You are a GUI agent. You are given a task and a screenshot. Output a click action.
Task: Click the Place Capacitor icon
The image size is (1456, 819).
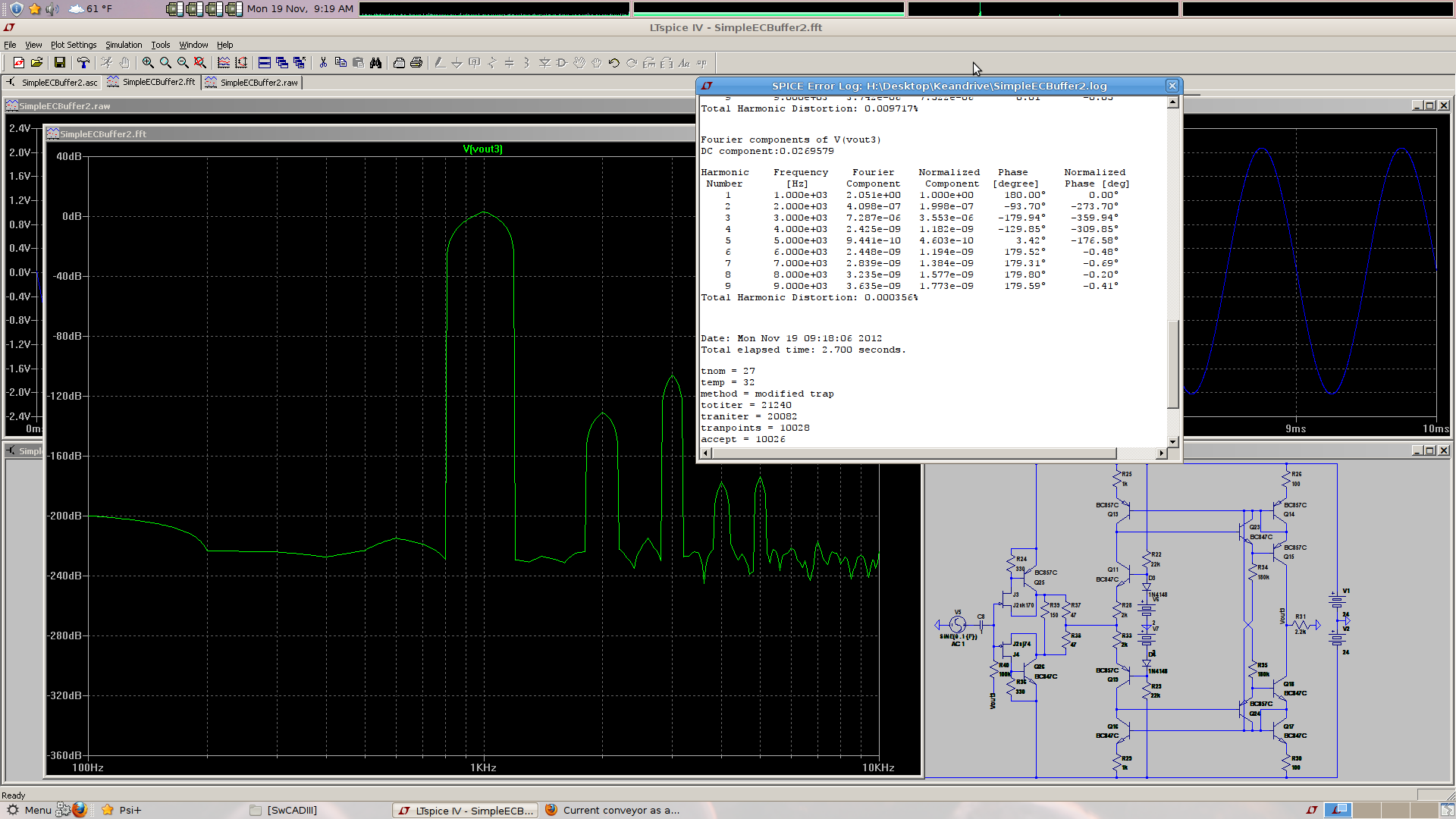pos(510,63)
